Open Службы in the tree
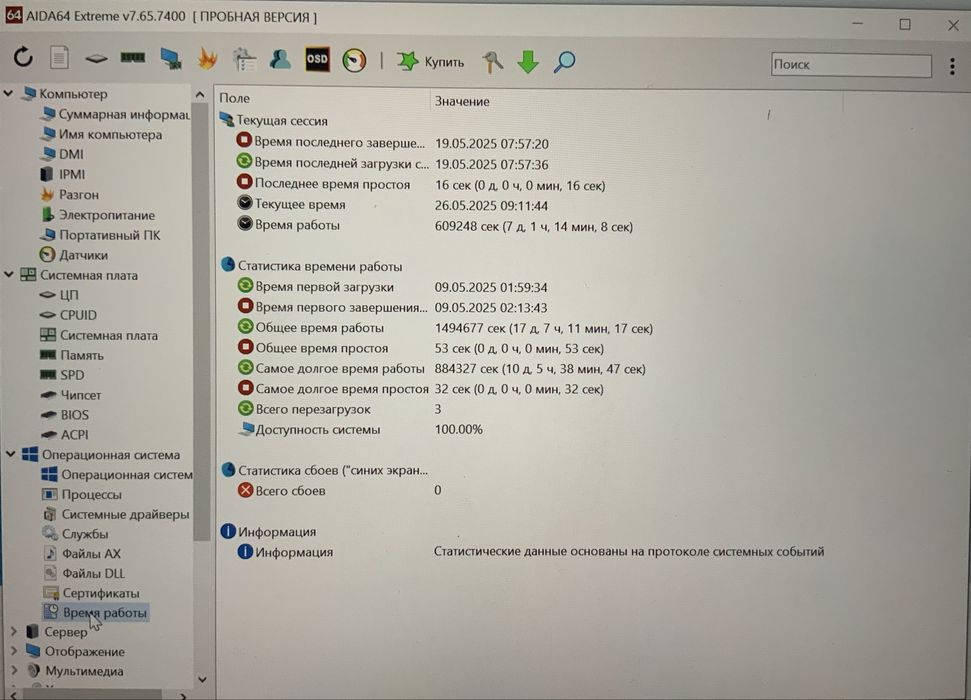Viewport: 971px width, 700px height. (76, 533)
